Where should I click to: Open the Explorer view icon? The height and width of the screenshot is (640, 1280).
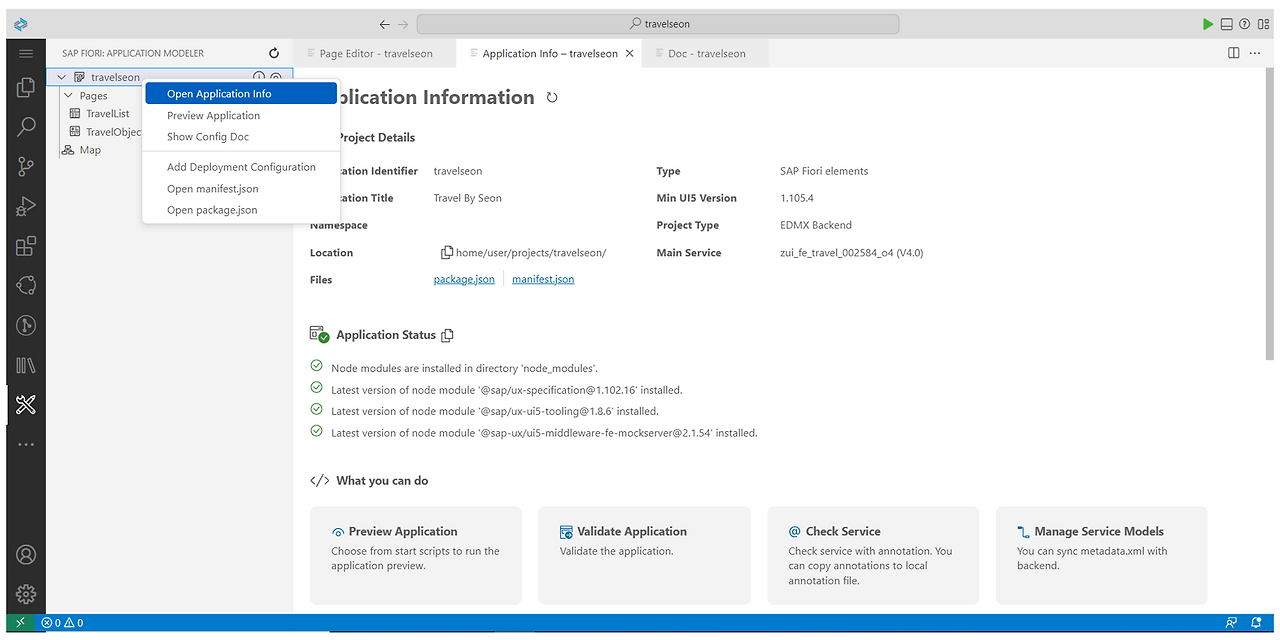pos(26,88)
